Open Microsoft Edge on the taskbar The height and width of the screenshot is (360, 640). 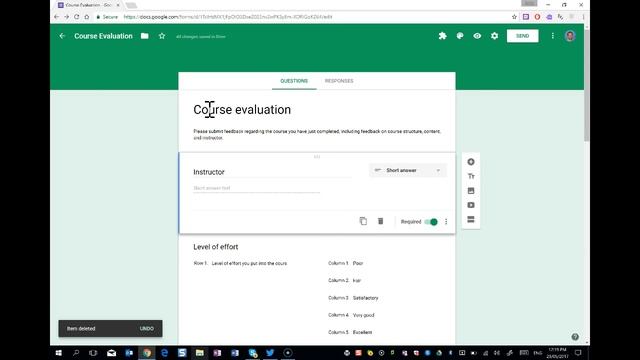164,353
